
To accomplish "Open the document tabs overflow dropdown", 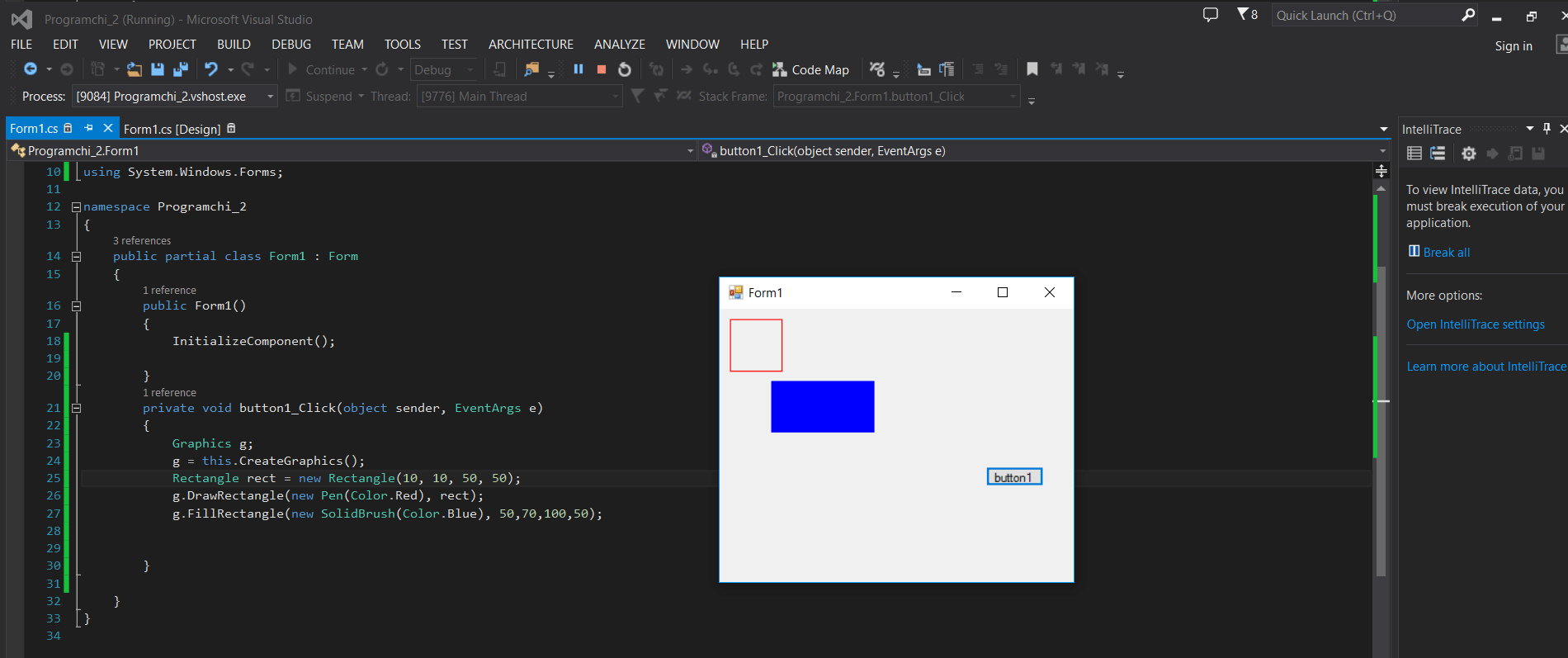I will tap(1384, 129).
